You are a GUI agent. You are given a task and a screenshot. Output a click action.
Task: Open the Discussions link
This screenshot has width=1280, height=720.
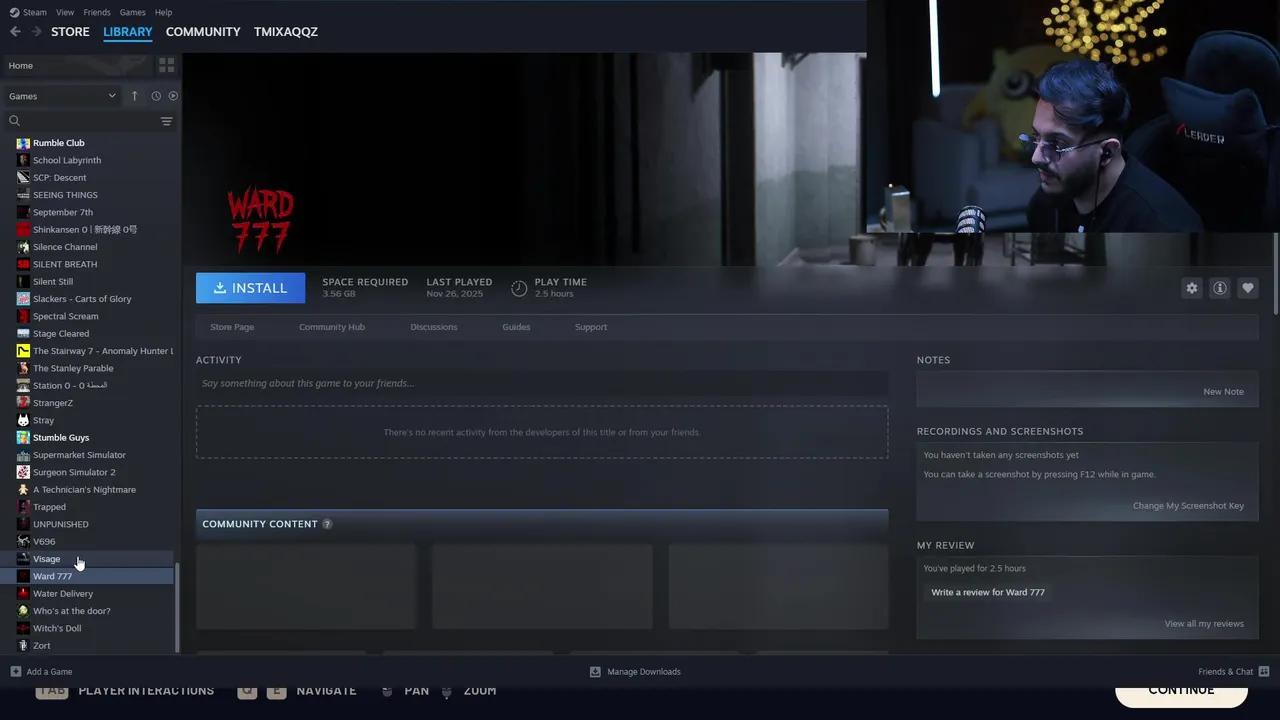coord(434,327)
